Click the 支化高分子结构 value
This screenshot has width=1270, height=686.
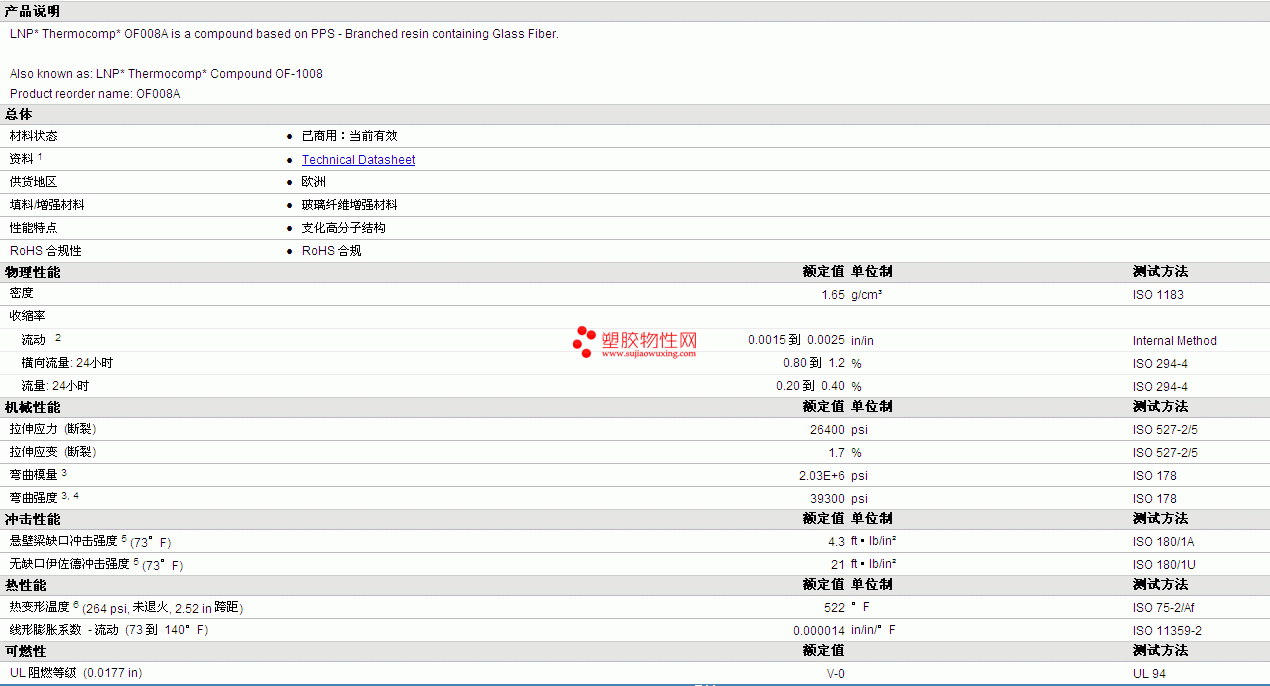(x=344, y=228)
